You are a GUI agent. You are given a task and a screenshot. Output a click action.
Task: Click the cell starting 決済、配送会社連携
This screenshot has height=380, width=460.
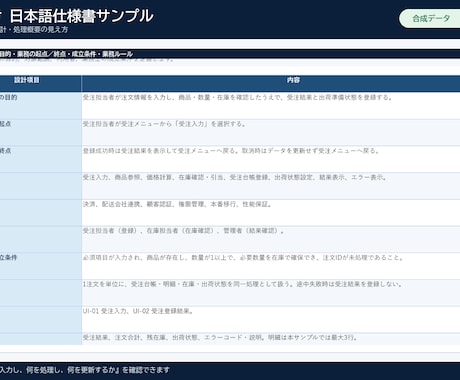click(x=271, y=212)
